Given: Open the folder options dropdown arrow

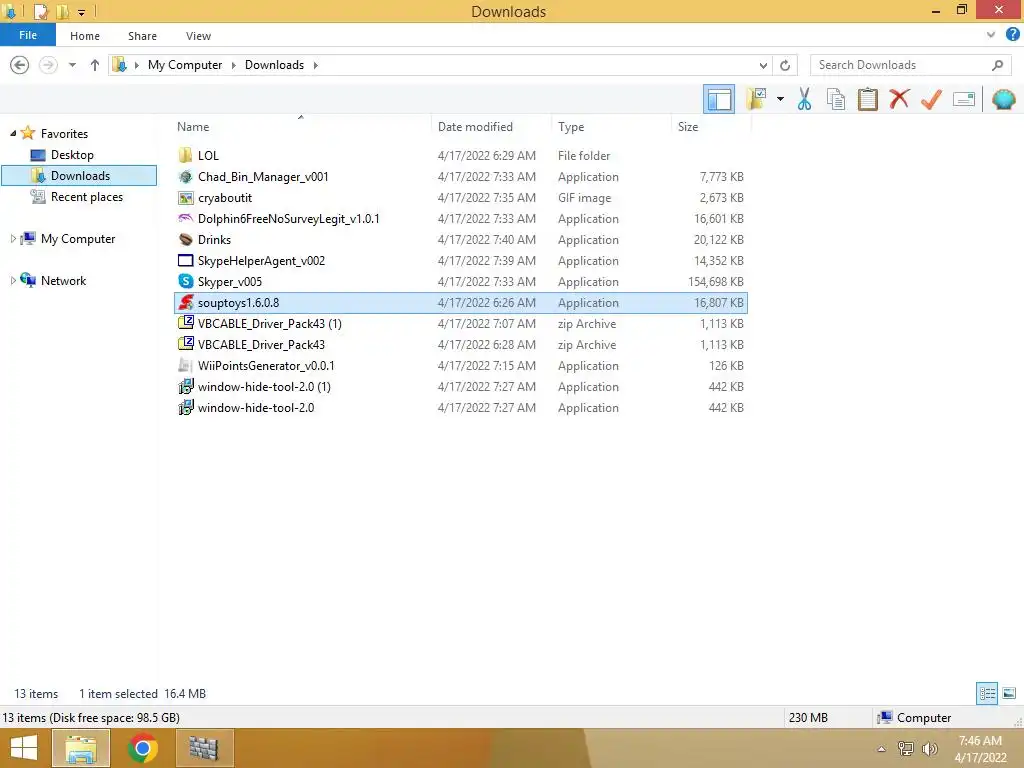Looking at the screenshot, I should point(780,99).
